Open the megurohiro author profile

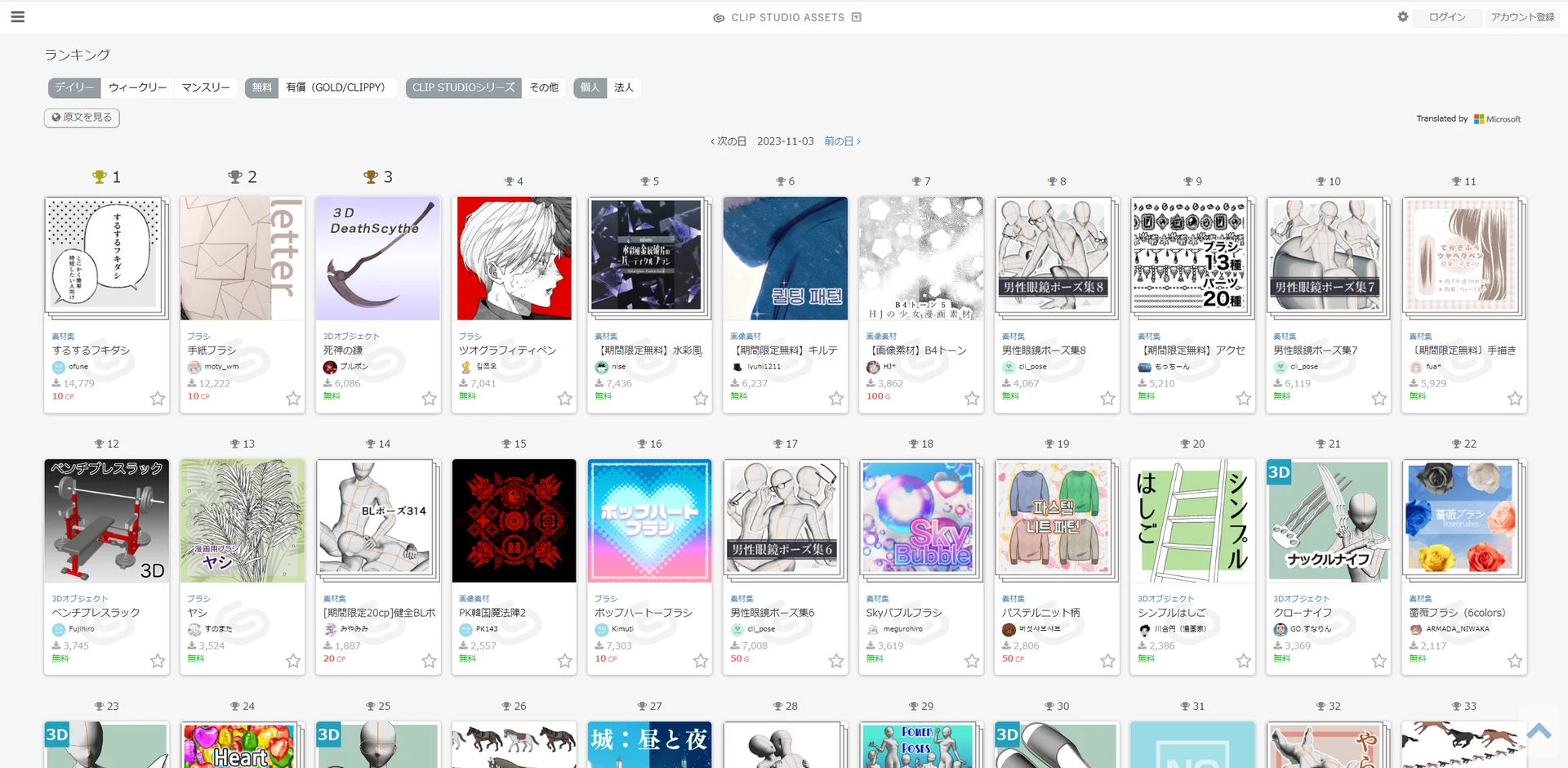[902, 629]
